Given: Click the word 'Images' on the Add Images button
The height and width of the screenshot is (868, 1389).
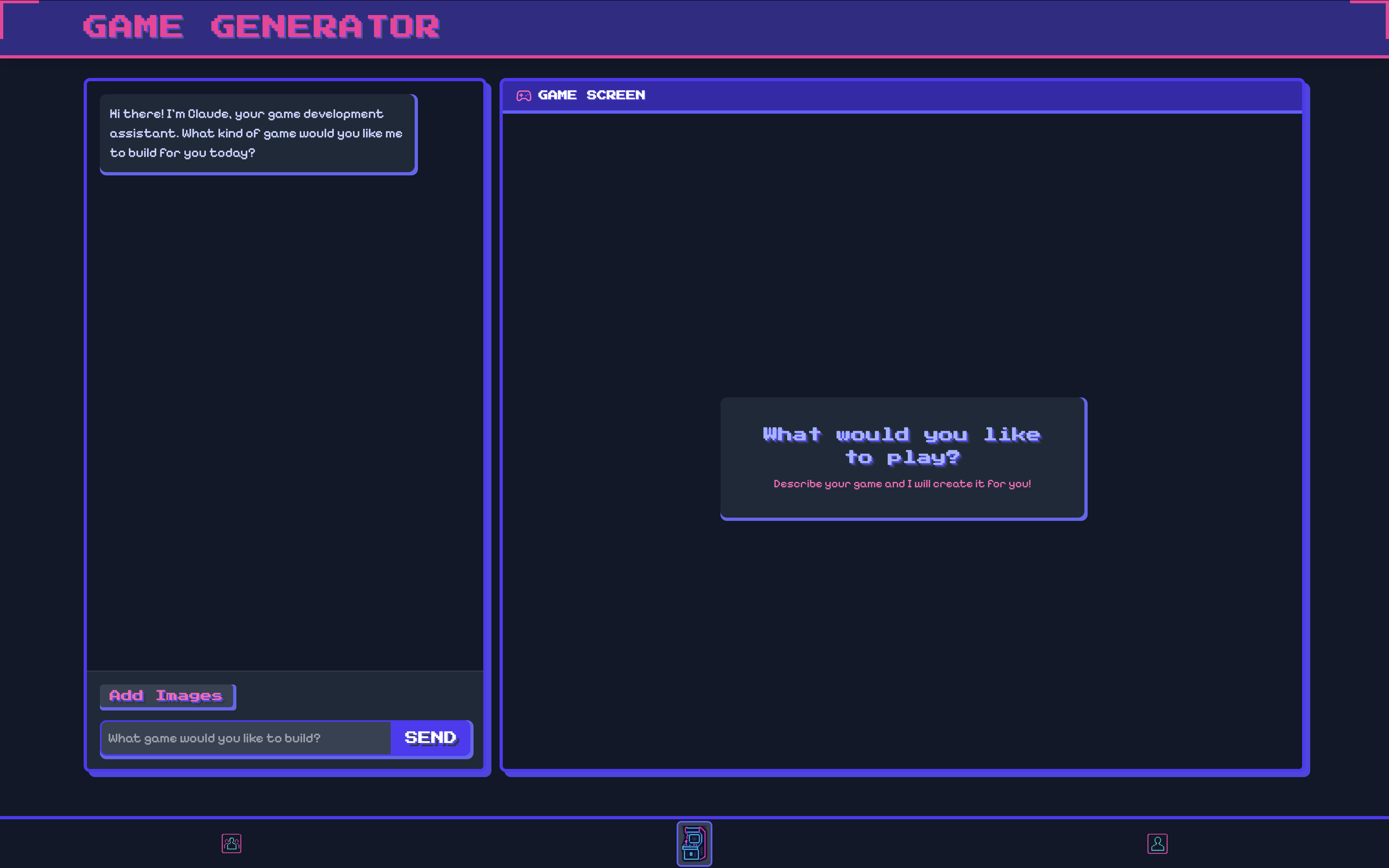Looking at the screenshot, I should pos(189,696).
